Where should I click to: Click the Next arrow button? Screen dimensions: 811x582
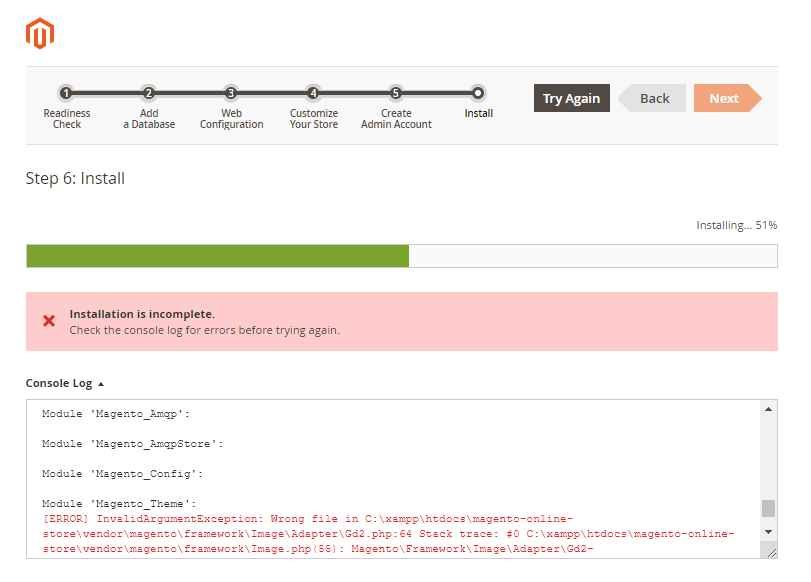point(725,98)
